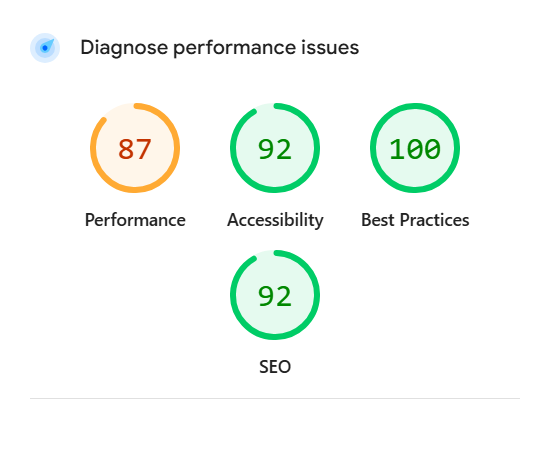544x459 pixels.
Task: Select the Accessibility category label
Action: point(275,220)
